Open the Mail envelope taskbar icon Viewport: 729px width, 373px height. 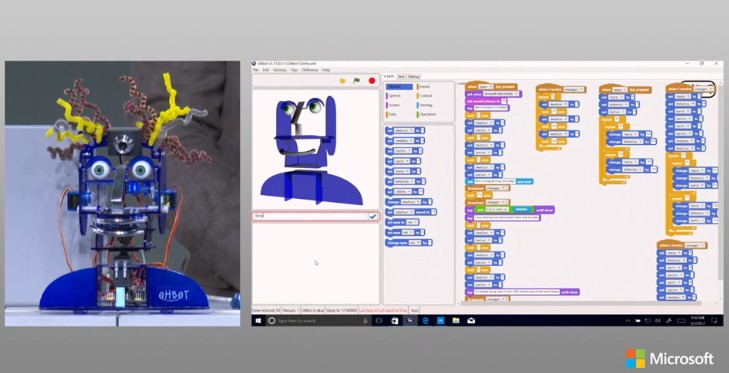[x=471, y=320]
